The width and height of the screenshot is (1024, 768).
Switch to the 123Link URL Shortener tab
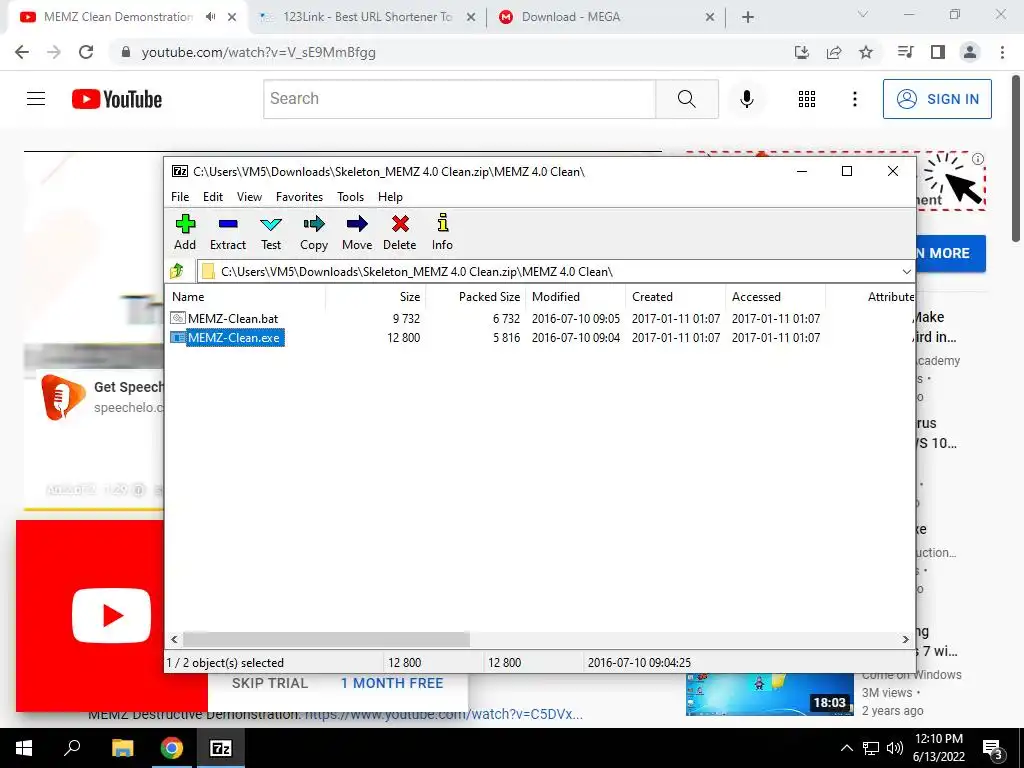coord(366,17)
